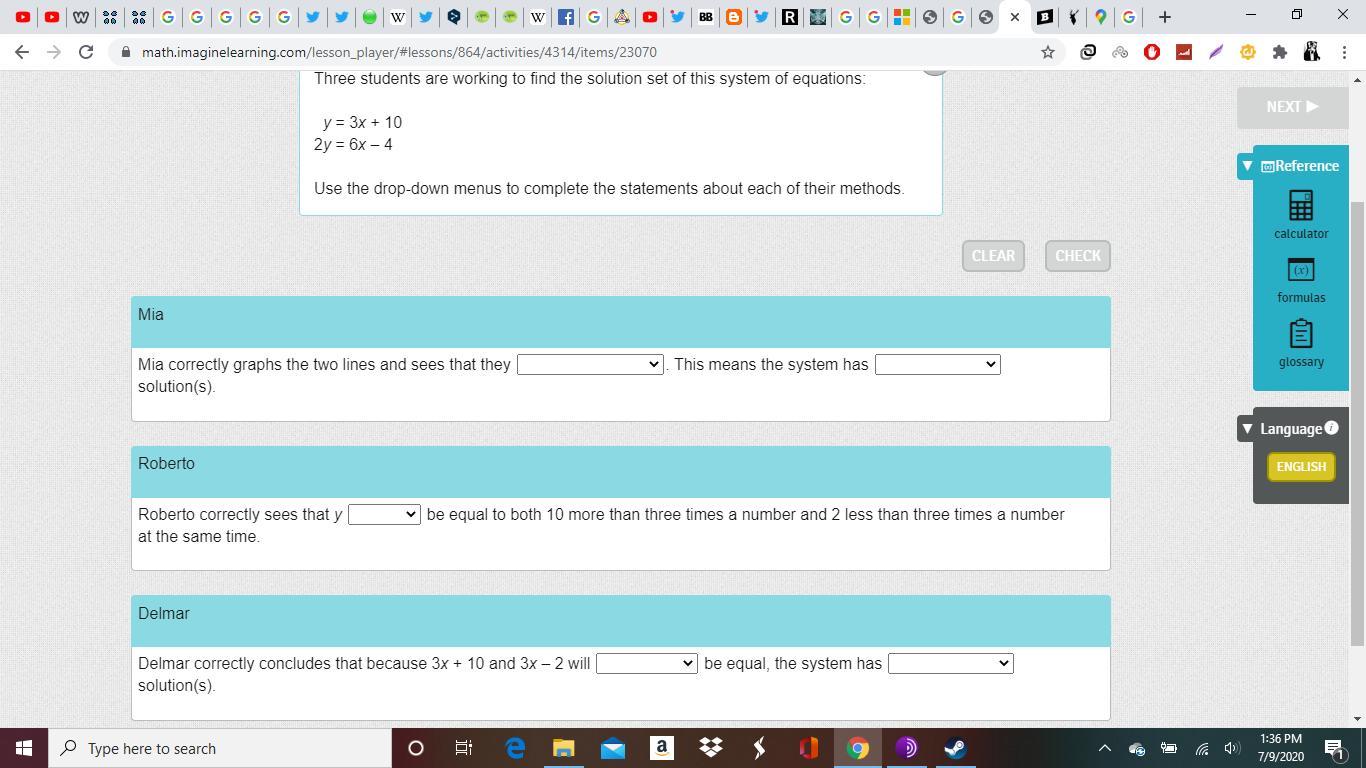1366x768 pixels.
Task: Switch to the Blogger tab
Action: tap(733, 16)
